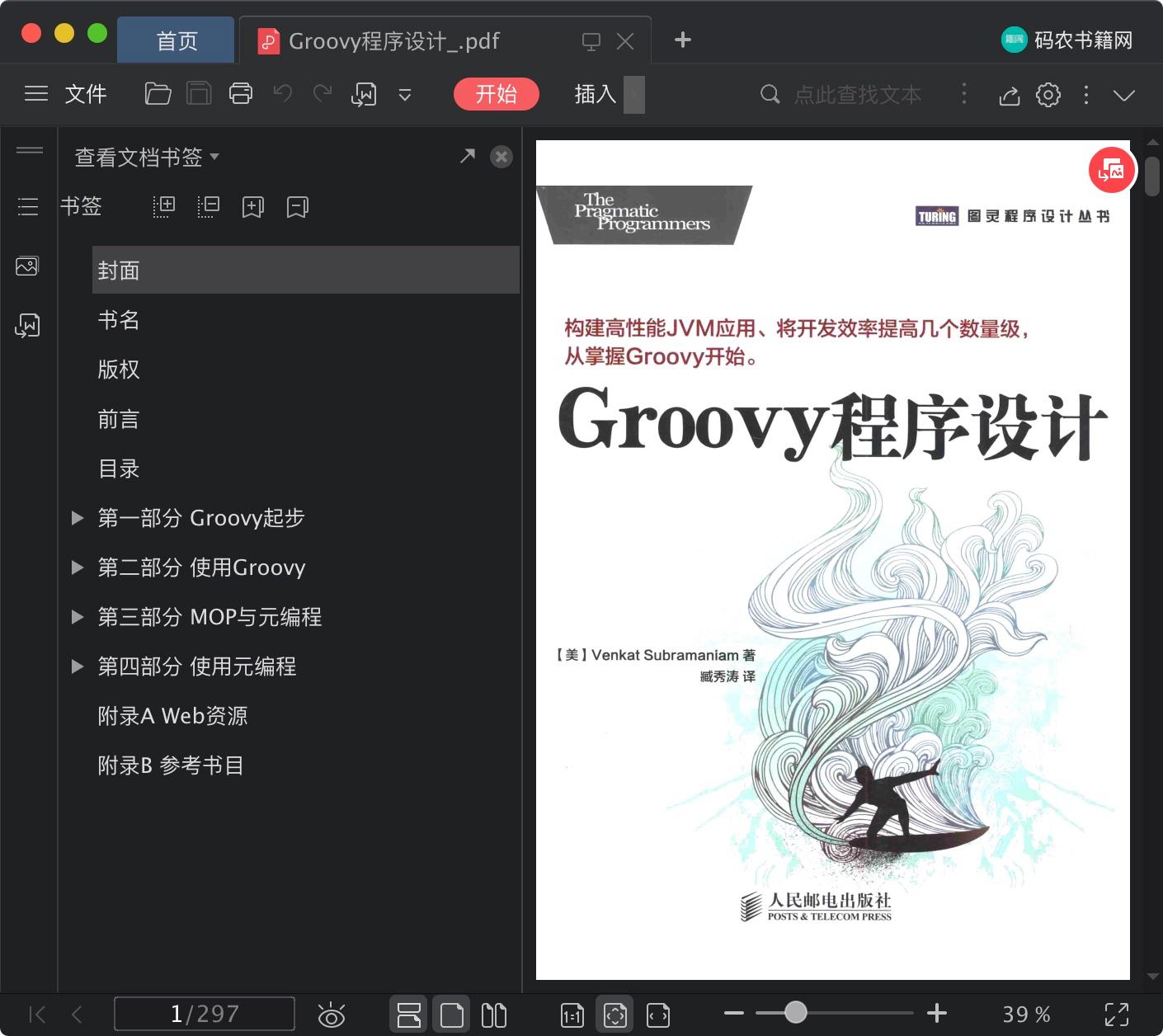The width and height of the screenshot is (1163, 1036).
Task: Click red floating convert button on page
Action: pyautogui.click(x=1112, y=170)
